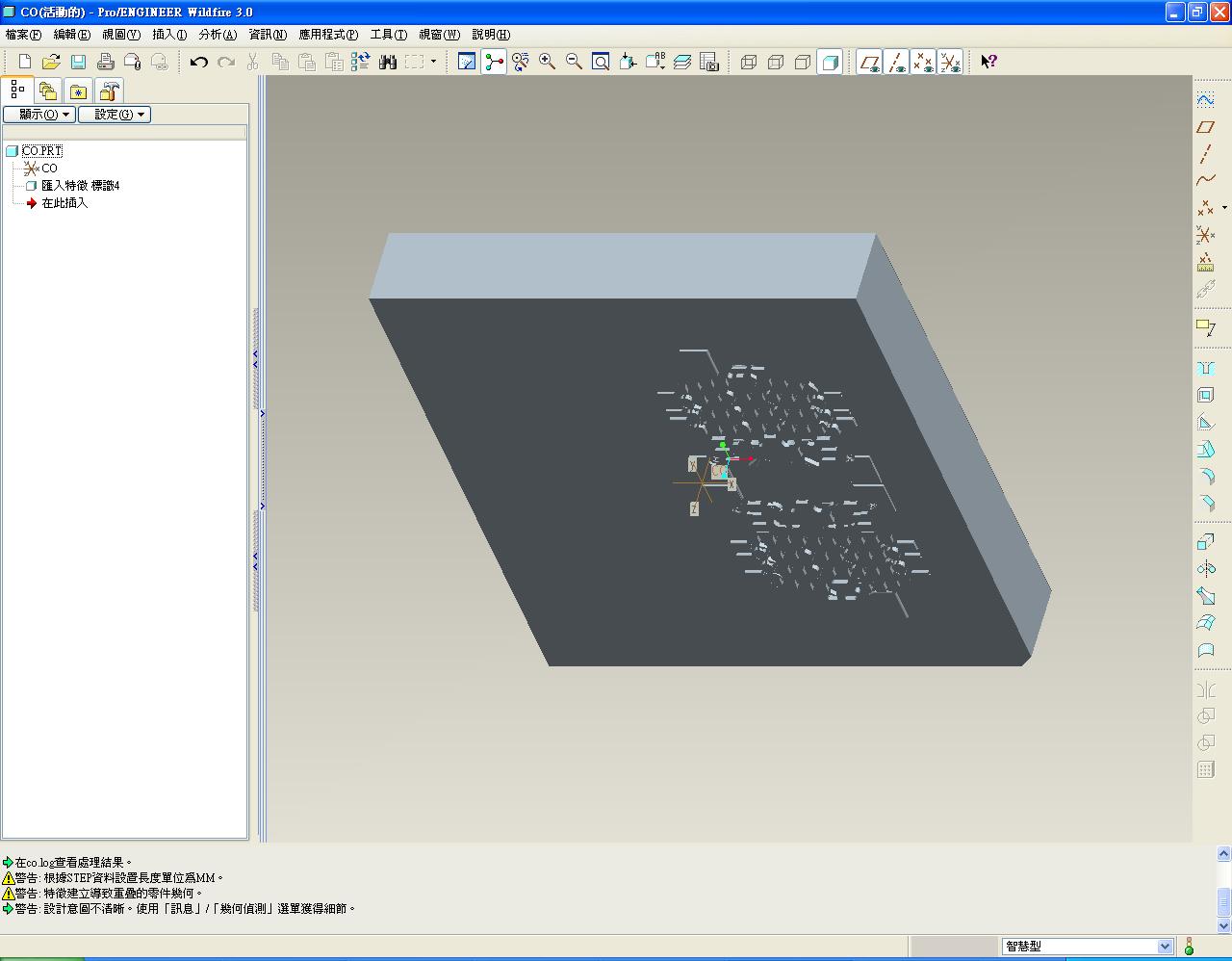Switch to the connections tab
Viewport: 1232px width, 961px height.
tap(109, 91)
